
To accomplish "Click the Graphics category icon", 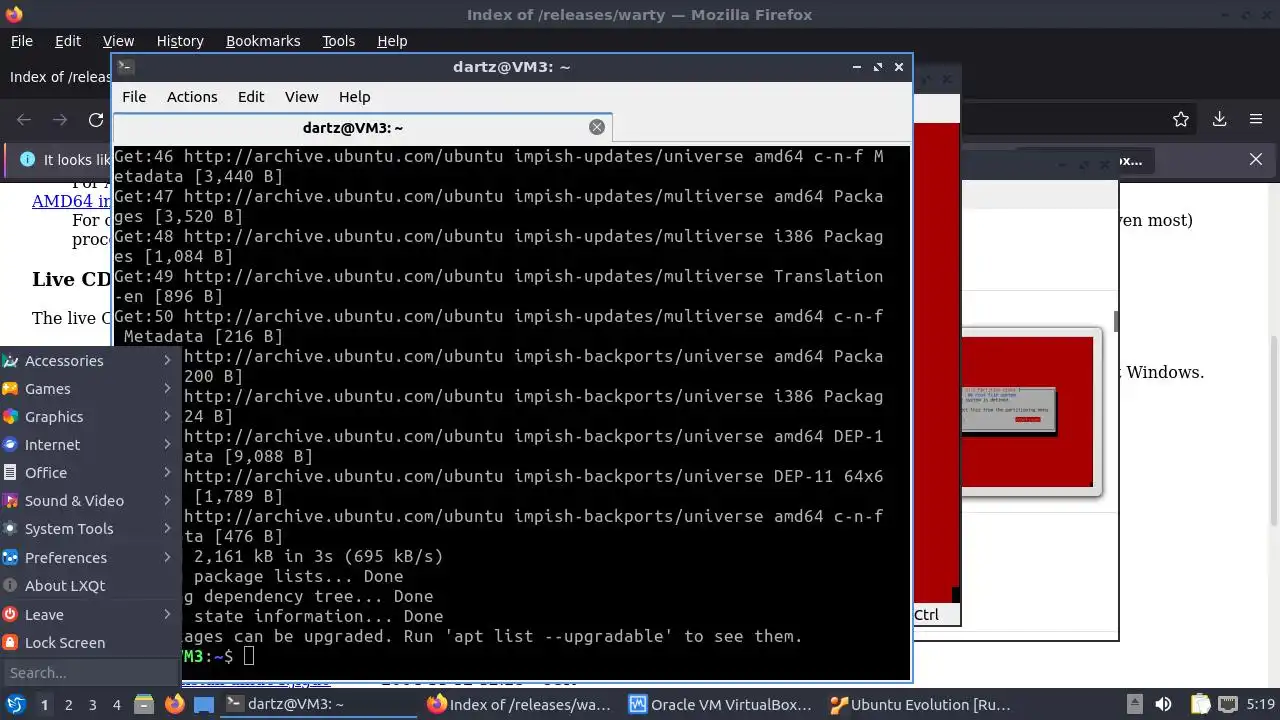I will (x=10, y=416).
